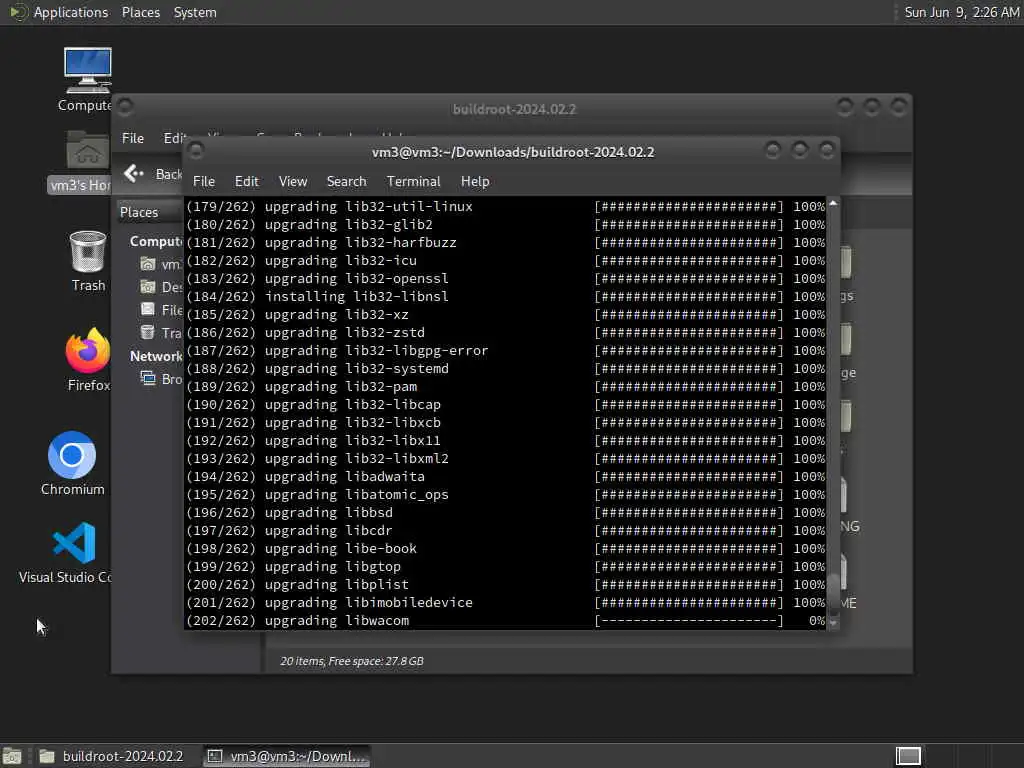Click the Applications menu logo icon
Screen dimensions: 1024x768
tap(18, 12)
